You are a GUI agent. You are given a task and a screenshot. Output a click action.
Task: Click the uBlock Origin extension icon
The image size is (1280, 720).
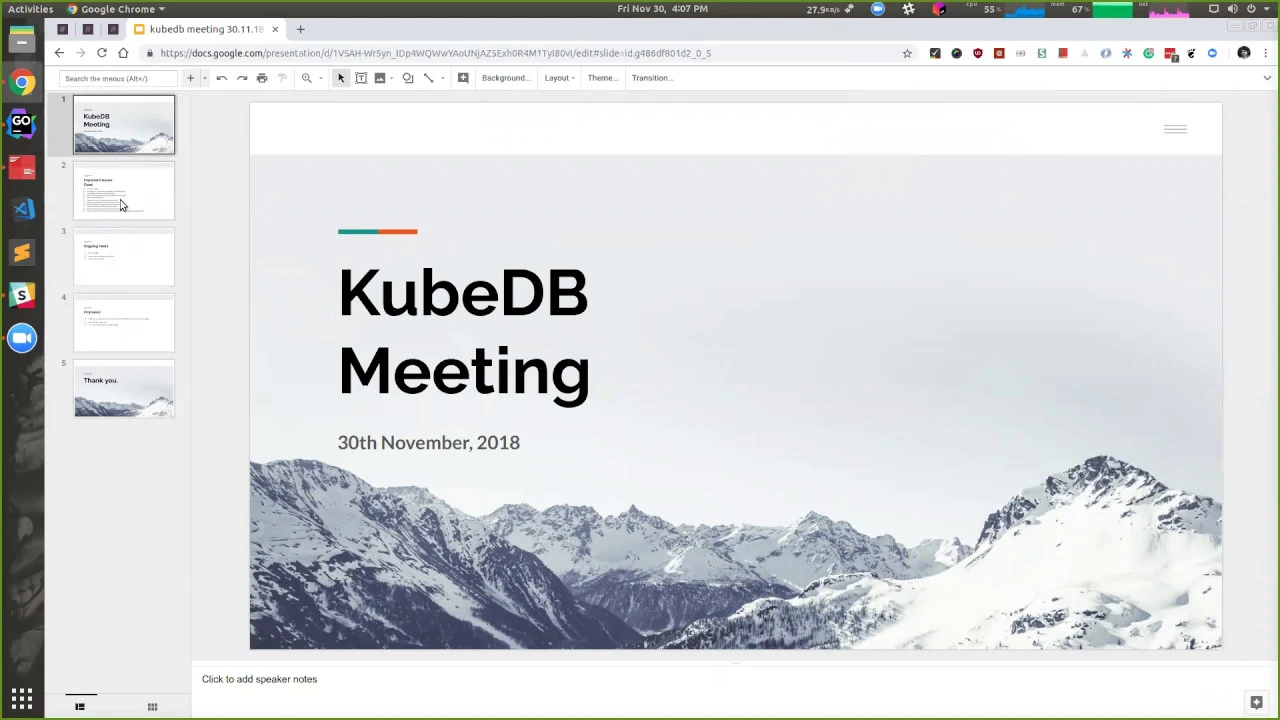pyautogui.click(x=978, y=53)
